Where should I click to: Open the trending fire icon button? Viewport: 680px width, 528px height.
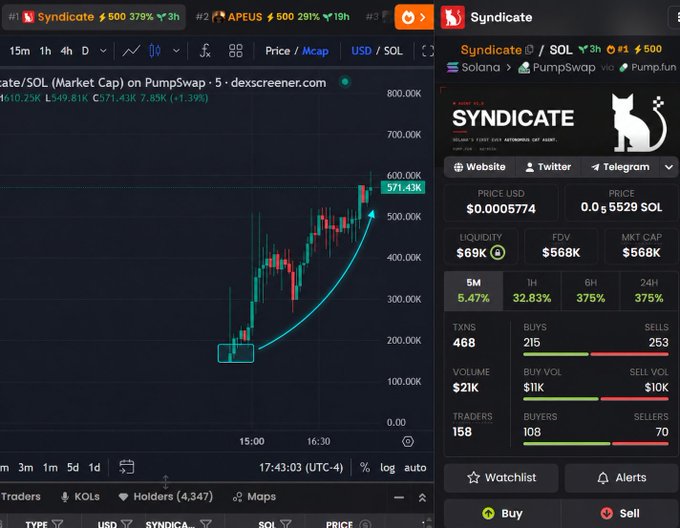pos(414,17)
